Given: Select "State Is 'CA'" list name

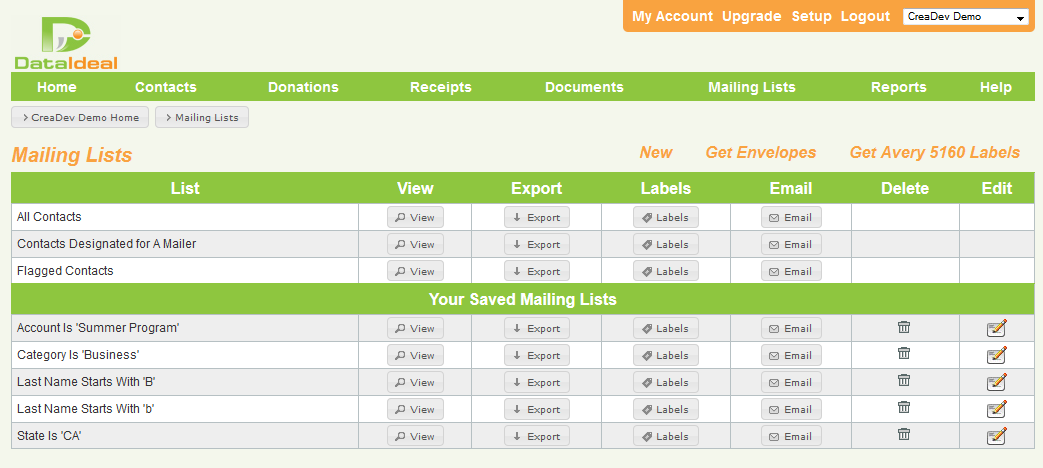Looking at the screenshot, I should click(49, 436).
